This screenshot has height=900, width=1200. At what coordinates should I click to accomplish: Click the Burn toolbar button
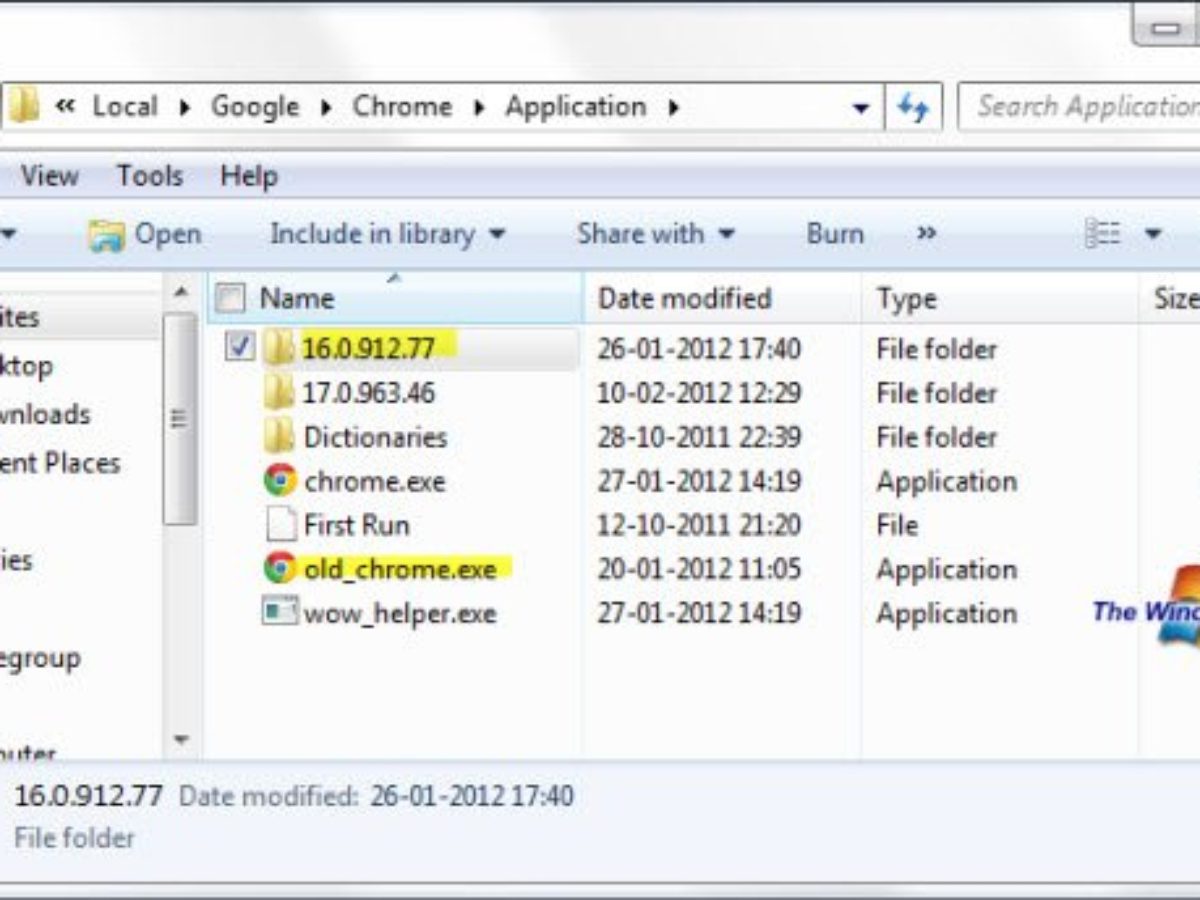[835, 234]
